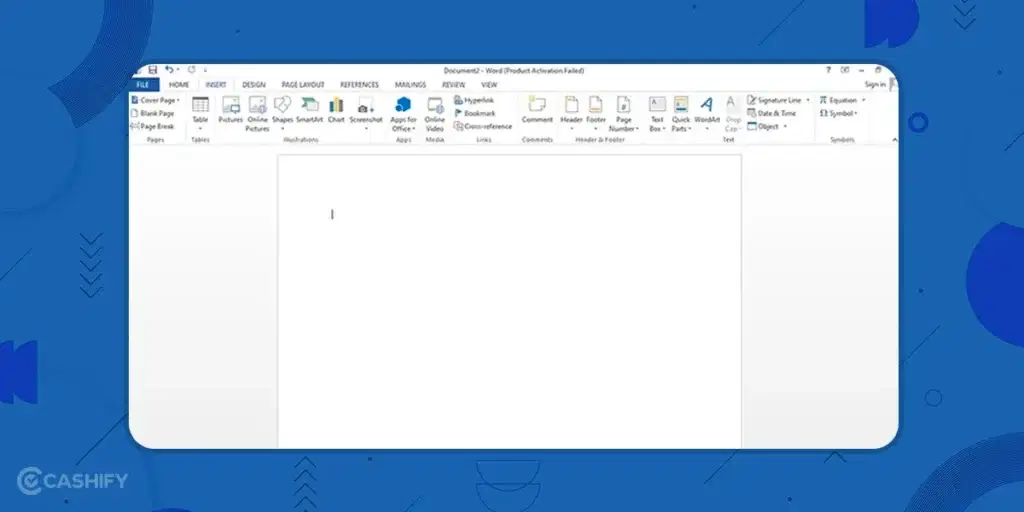This screenshot has height=512, width=1024.
Task: Undo the last action
Action: click(169, 70)
